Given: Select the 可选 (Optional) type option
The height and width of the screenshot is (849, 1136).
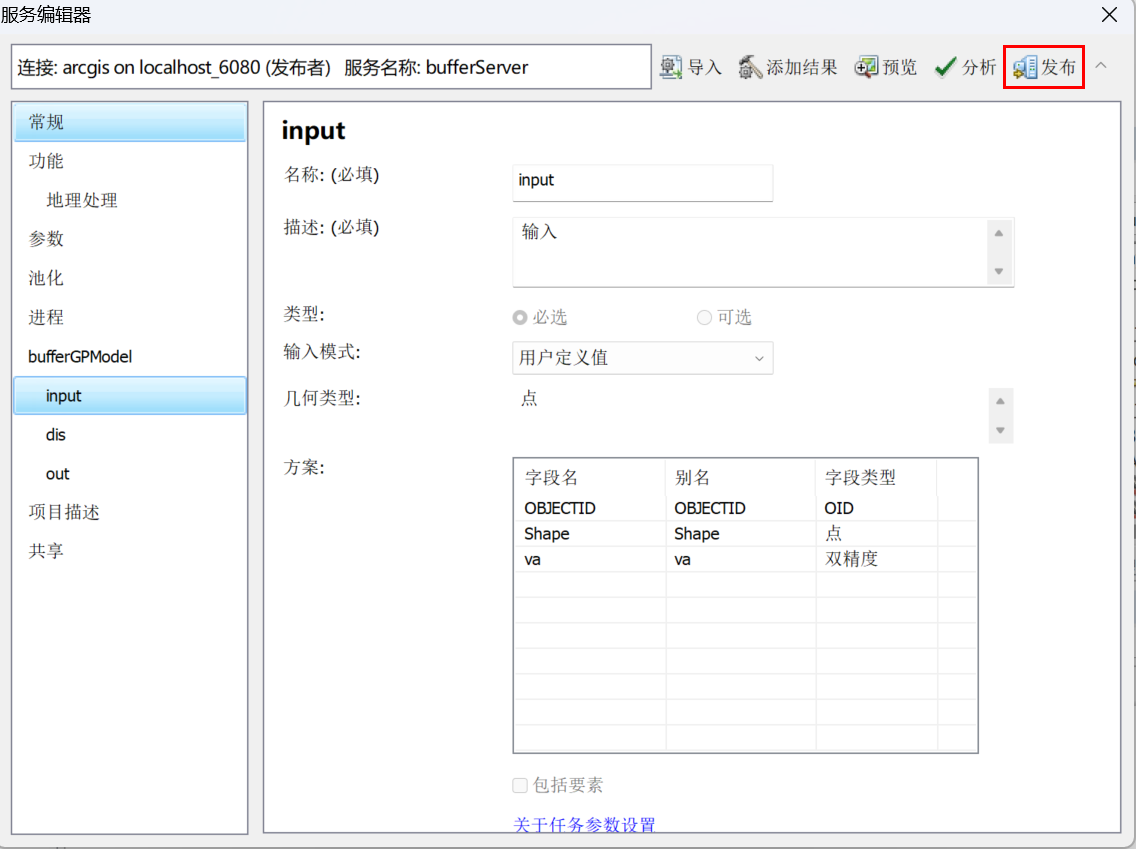Looking at the screenshot, I should 704,317.
